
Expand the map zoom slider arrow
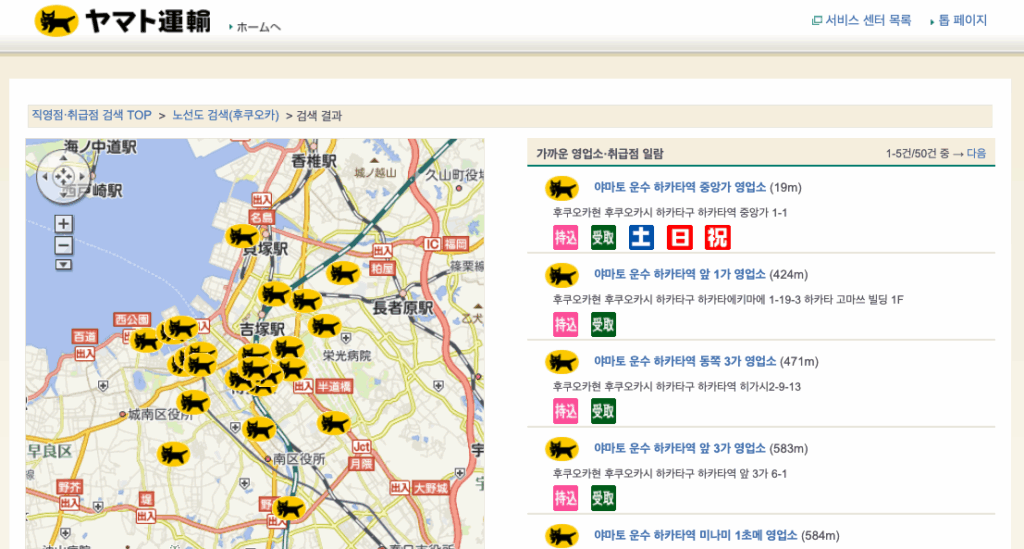[x=64, y=265]
